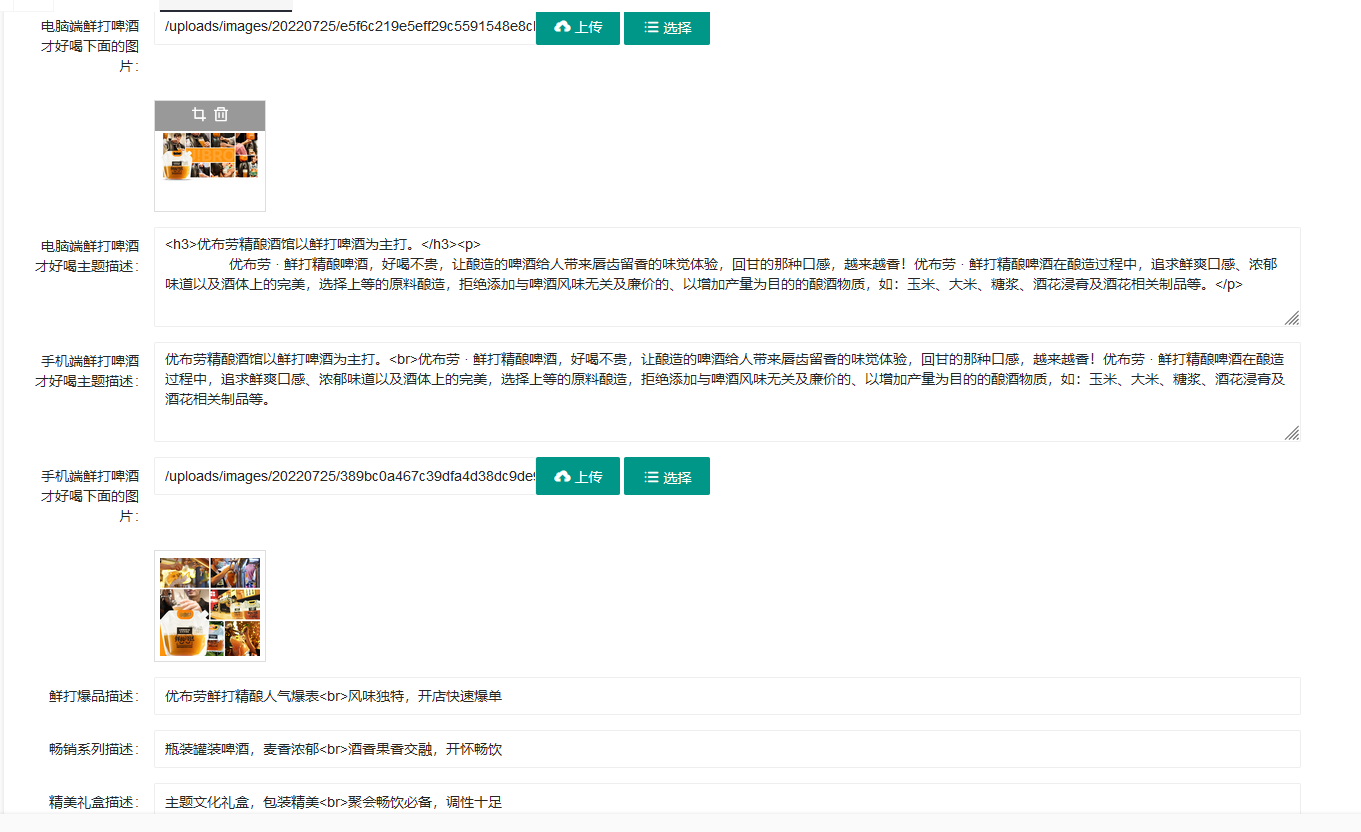1361x832 pixels.
Task: Open the desktop beer collage thumbnail
Action: coord(210,157)
